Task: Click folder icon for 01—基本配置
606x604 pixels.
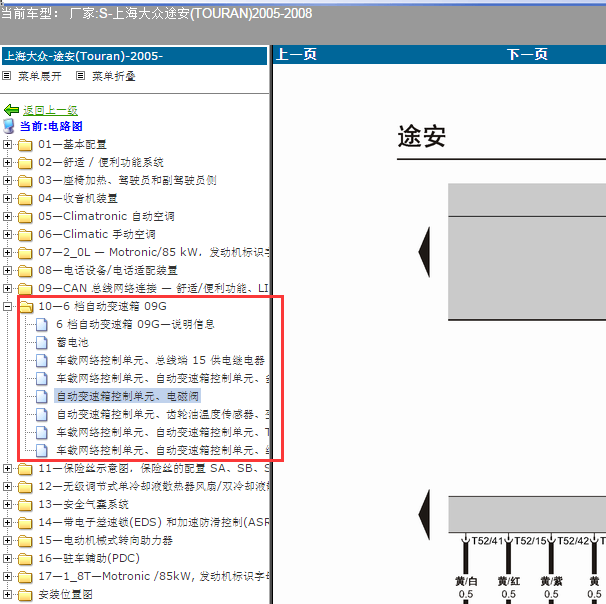Action: tap(25, 145)
